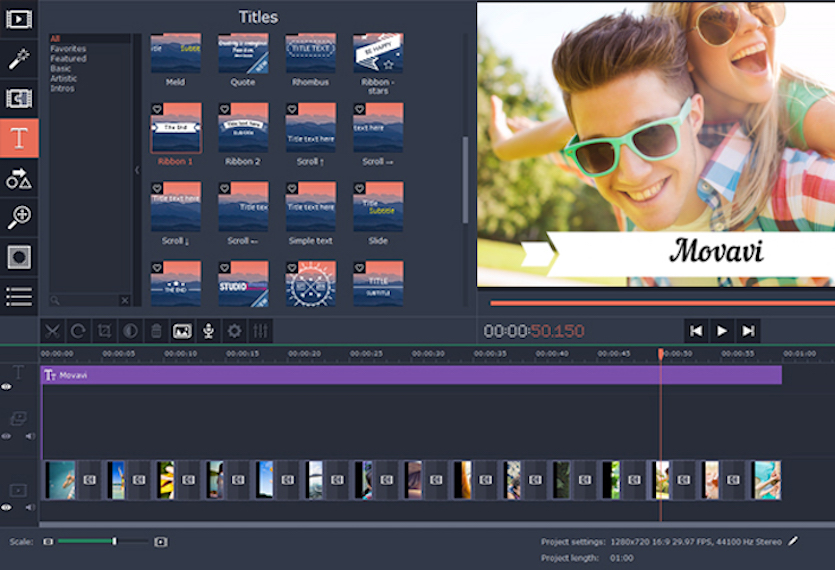The height and width of the screenshot is (570, 835).
Task: Favorite the Ribbon 2 title heart
Action: (225, 109)
